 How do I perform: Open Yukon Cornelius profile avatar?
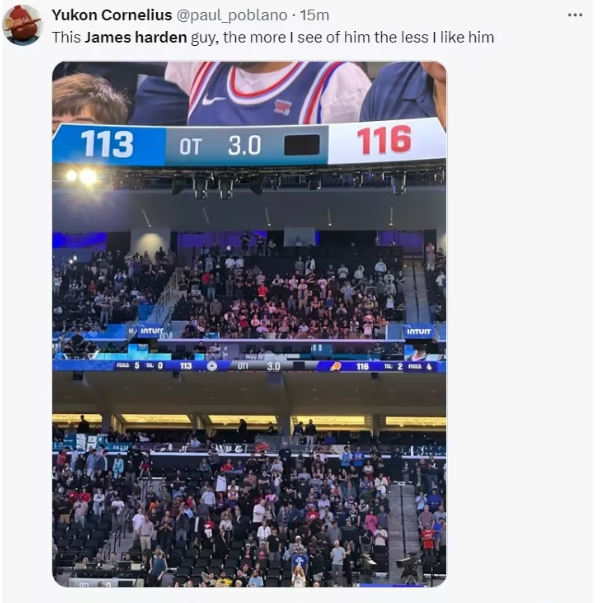click(x=22, y=25)
